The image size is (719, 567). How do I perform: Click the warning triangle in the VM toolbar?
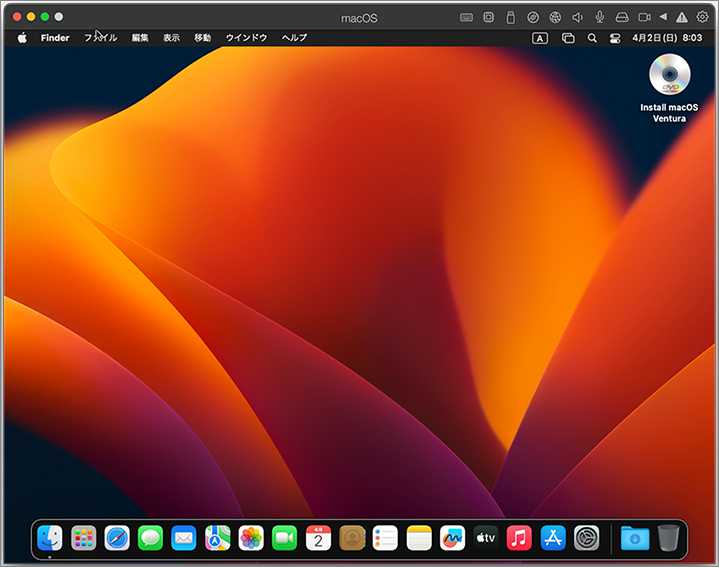(x=682, y=17)
